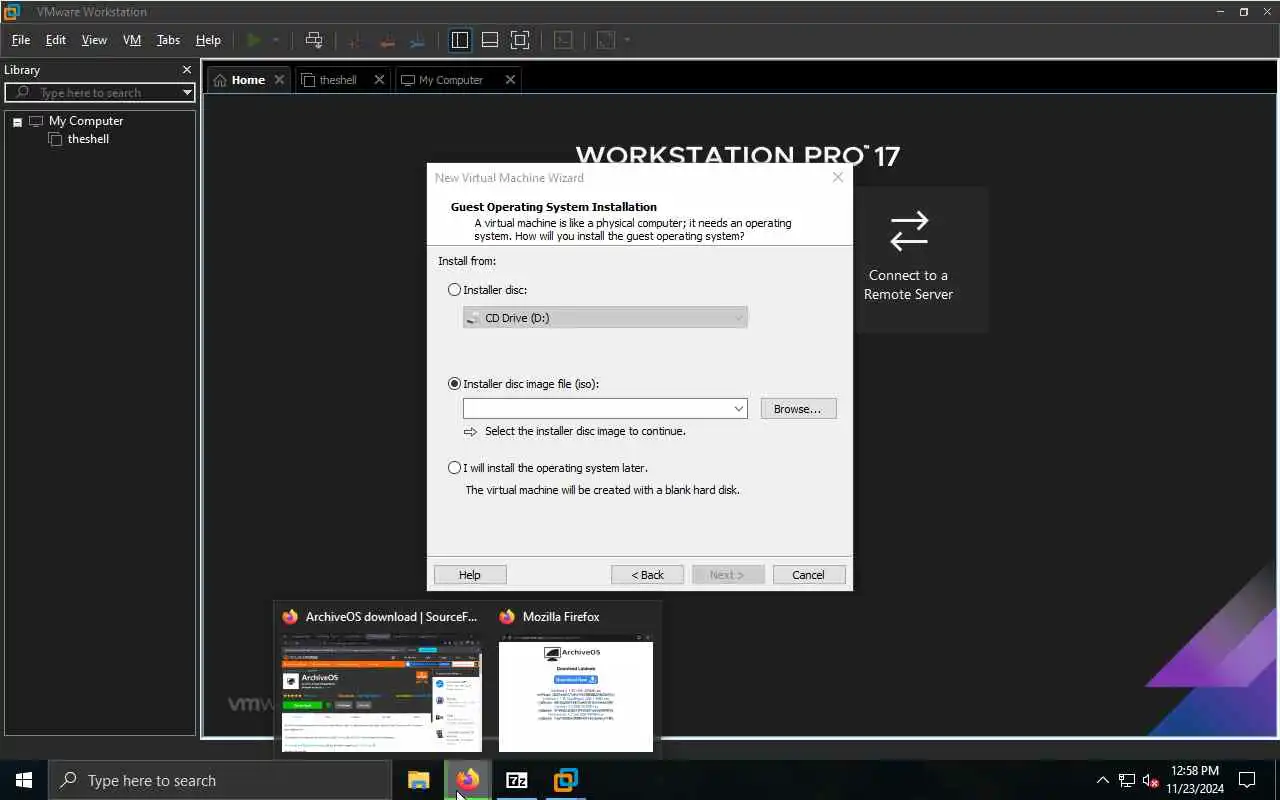Select the Installer disc radio button

(455, 290)
